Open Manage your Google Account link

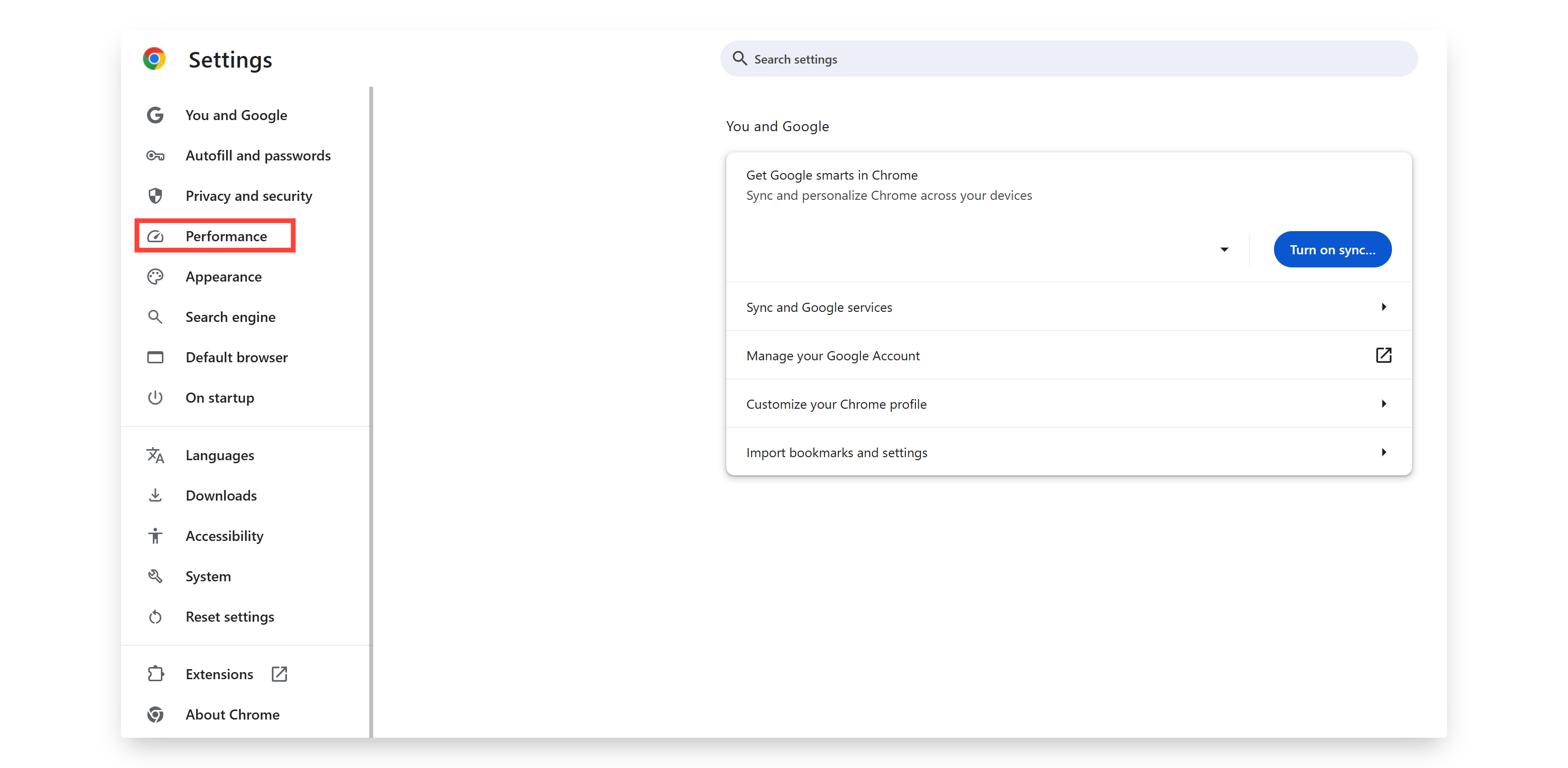pos(1068,355)
